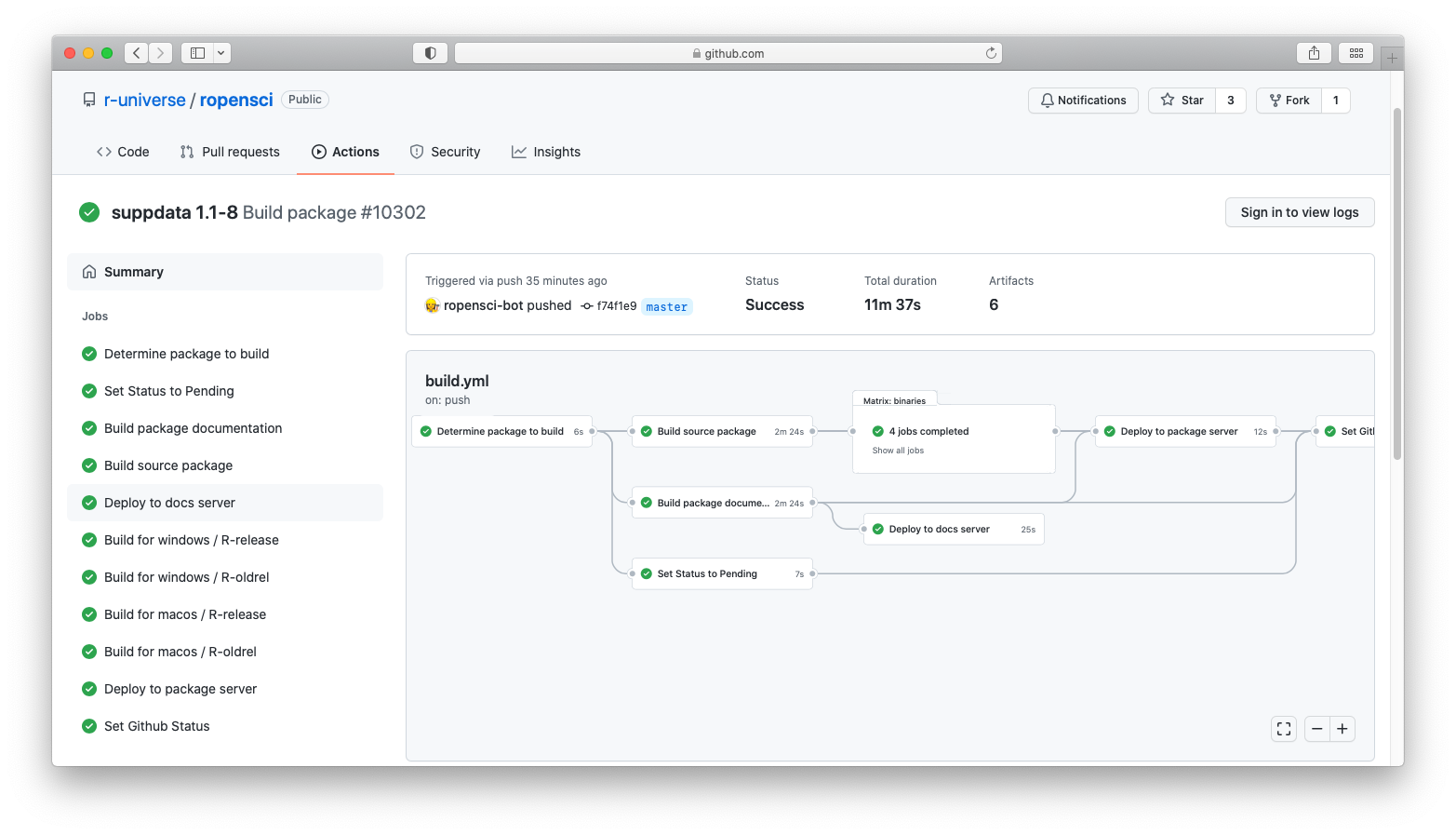This screenshot has width=1456, height=835.
Task: Open Safari share menu
Action: coord(1314,53)
